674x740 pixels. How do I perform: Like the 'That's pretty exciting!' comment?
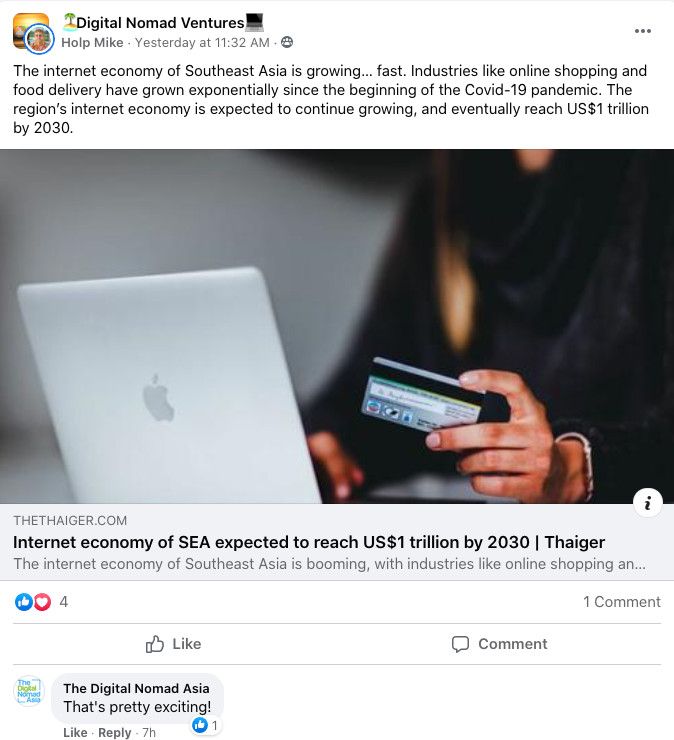75,732
